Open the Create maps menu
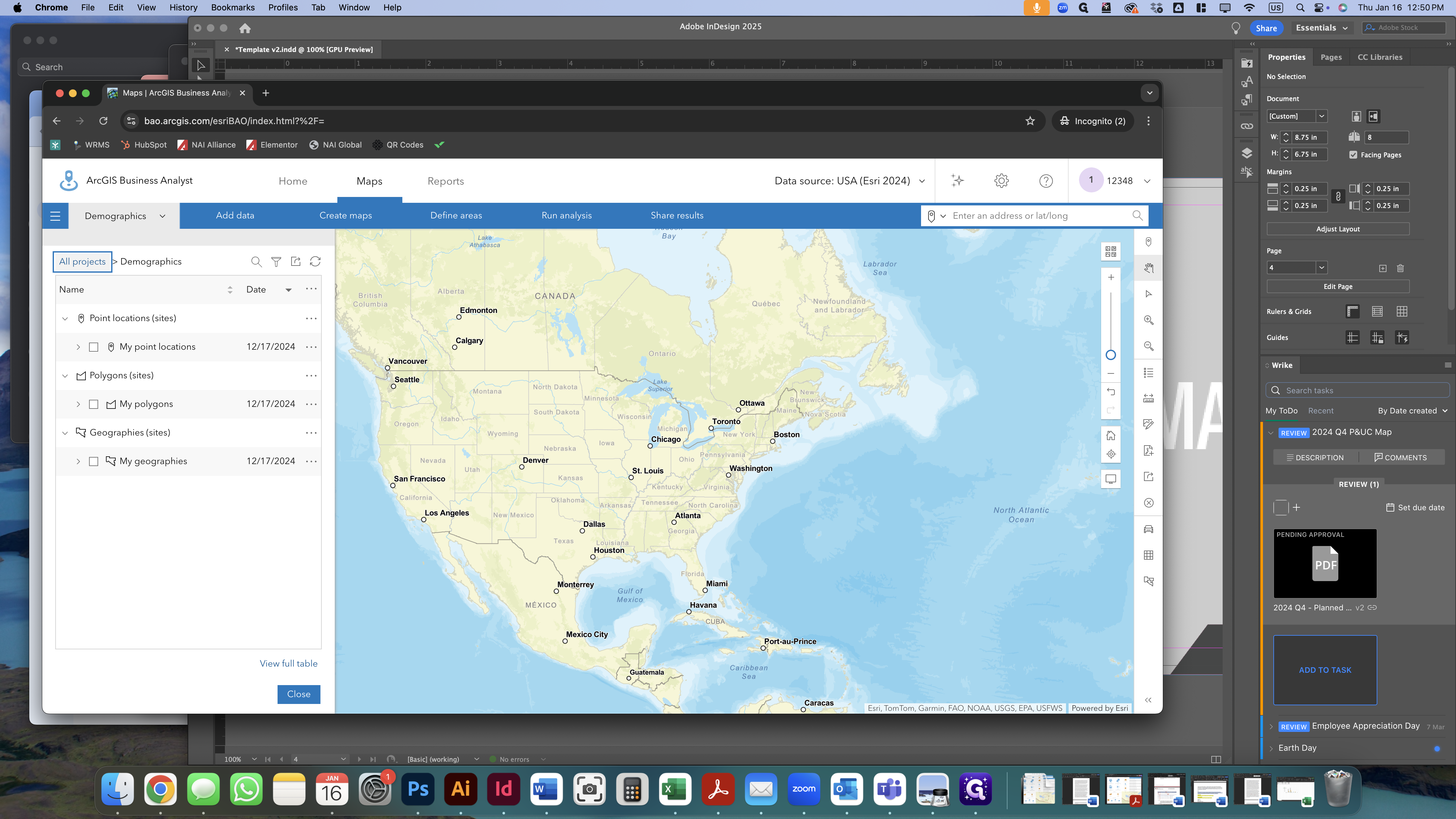The height and width of the screenshot is (819, 1456). click(345, 215)
